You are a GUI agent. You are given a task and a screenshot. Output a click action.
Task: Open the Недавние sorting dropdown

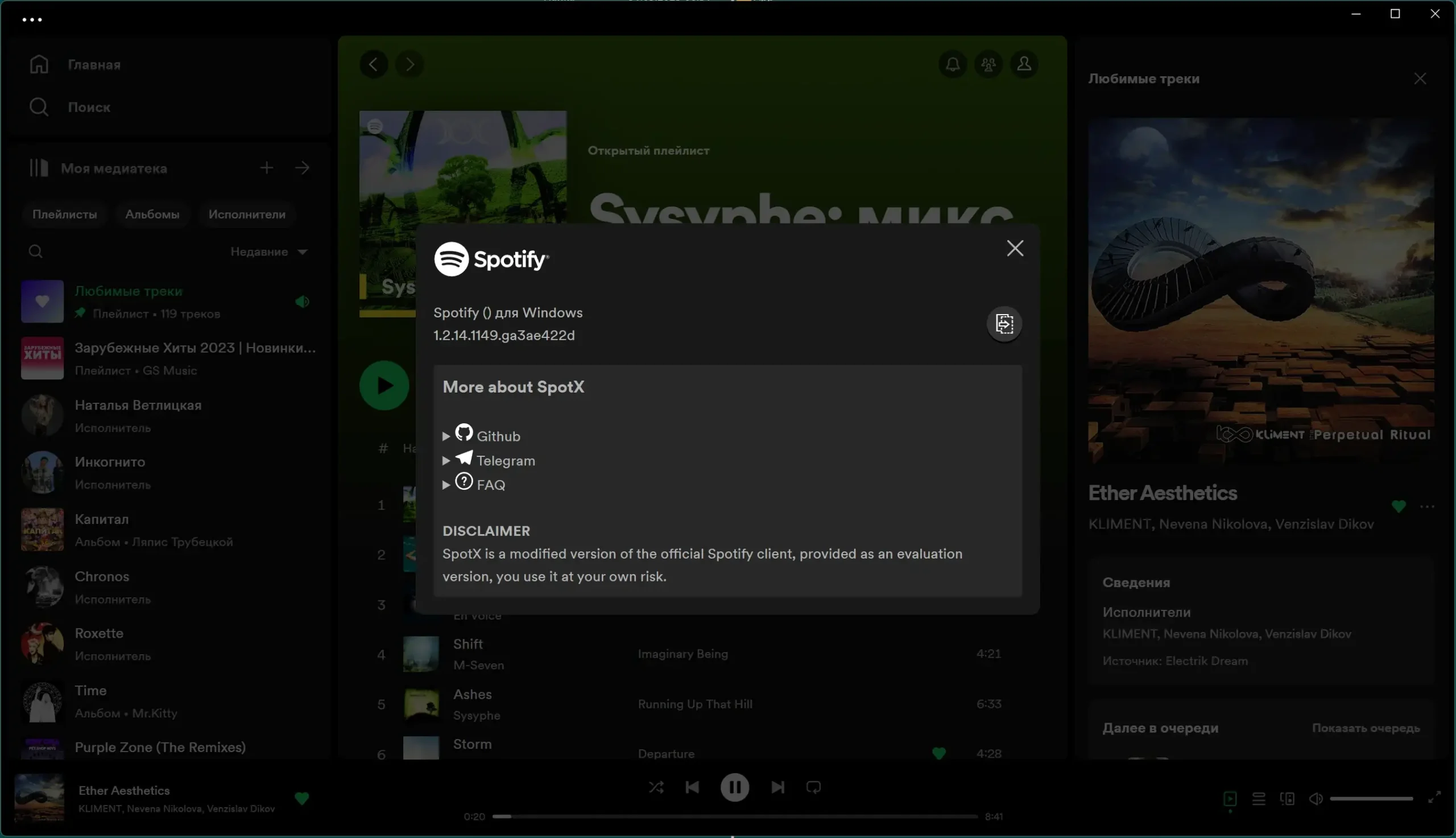[x=269, y=251]
